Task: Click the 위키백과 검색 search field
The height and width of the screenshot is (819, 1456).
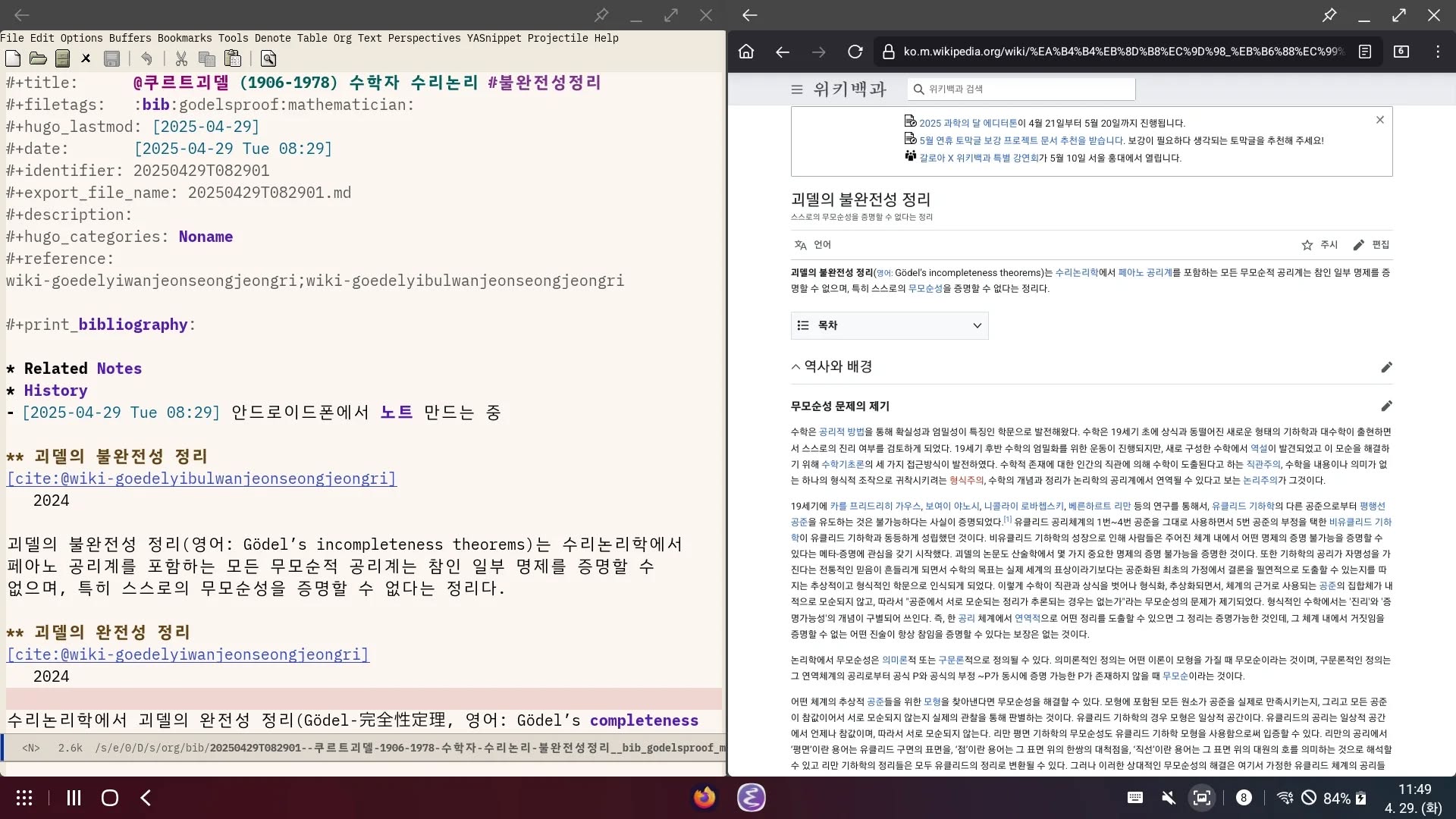Action: coord(1020,89)
